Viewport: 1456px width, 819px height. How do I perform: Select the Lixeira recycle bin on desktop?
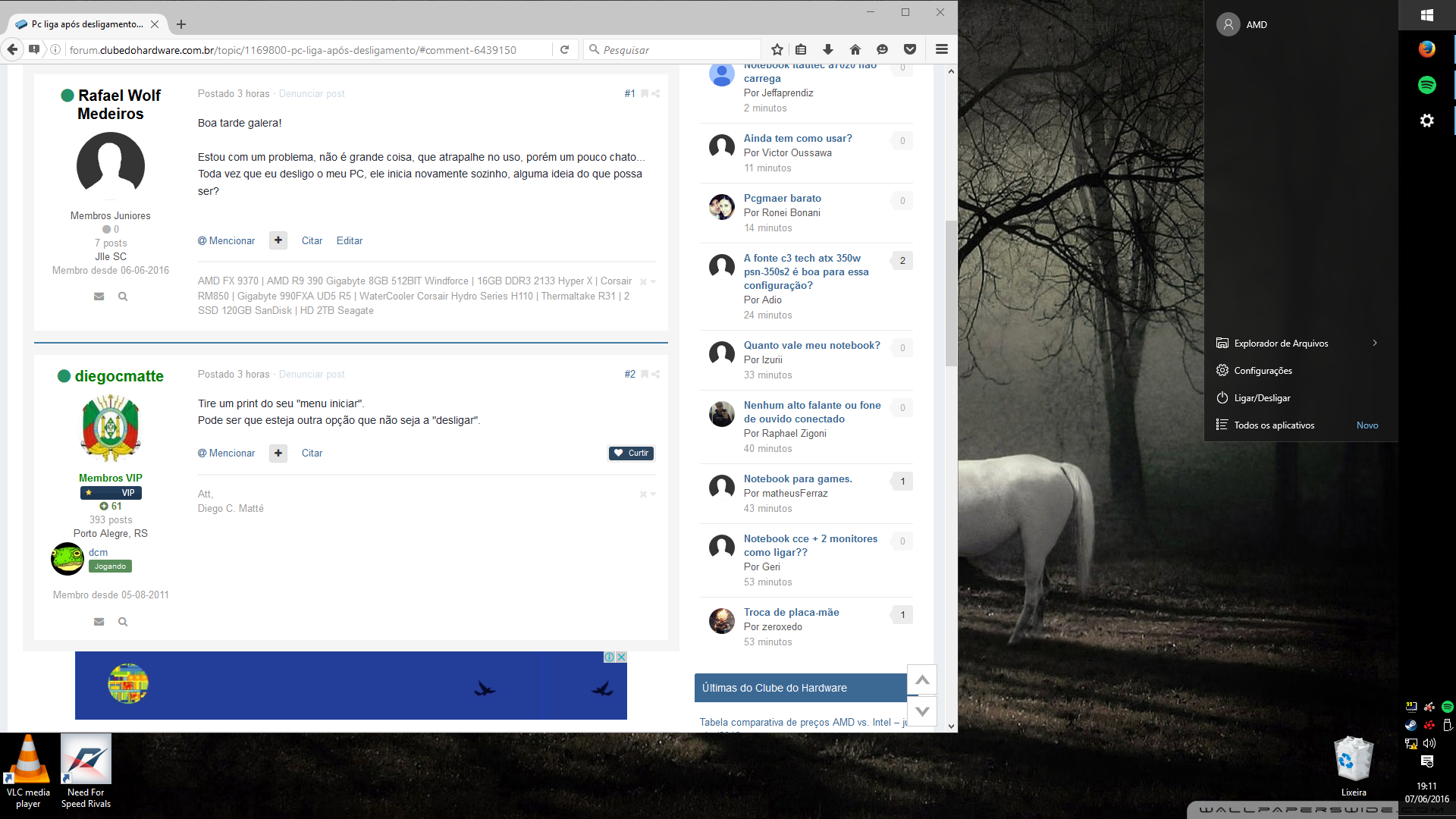click(x=1354, y=766)
